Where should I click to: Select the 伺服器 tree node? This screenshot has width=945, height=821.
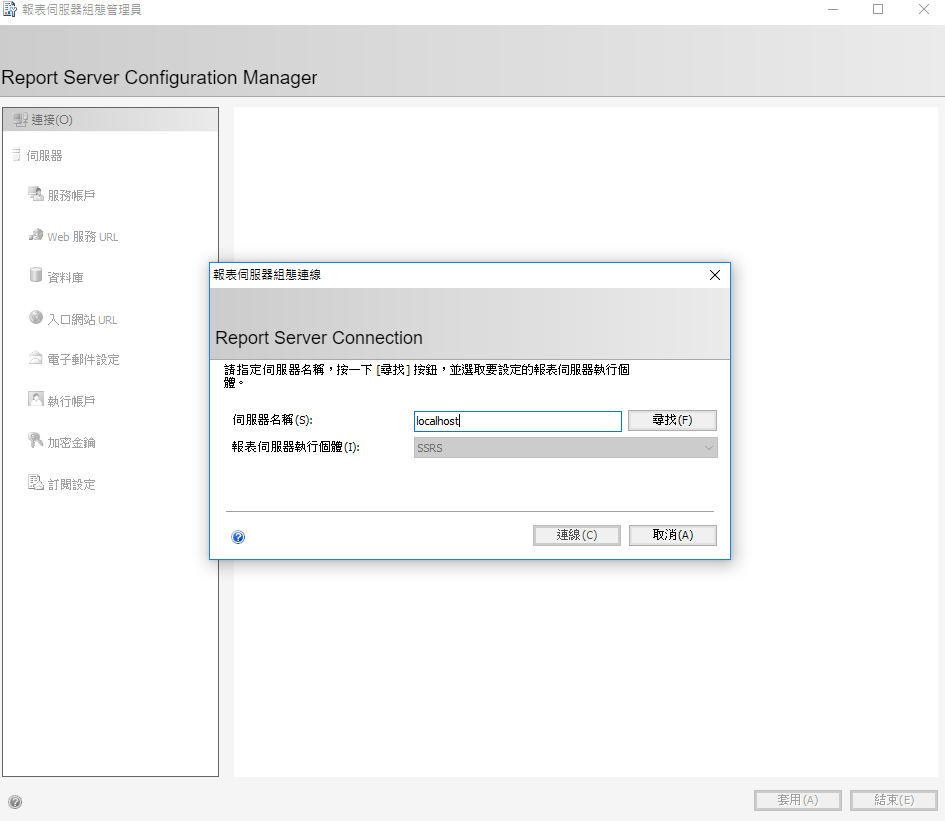point(44,156)
